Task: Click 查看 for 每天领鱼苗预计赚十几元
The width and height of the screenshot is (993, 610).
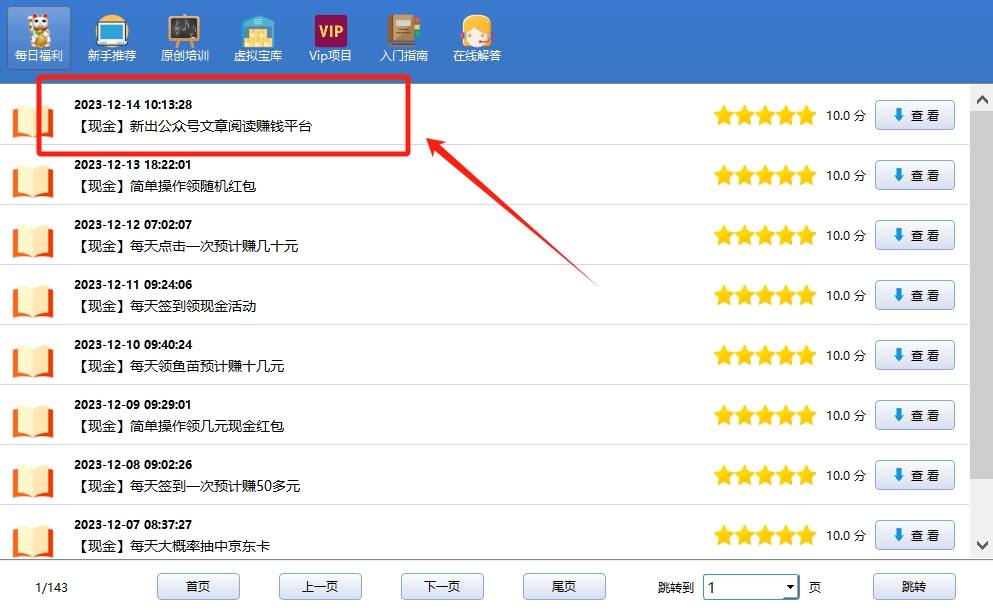Action: [914, 355]
